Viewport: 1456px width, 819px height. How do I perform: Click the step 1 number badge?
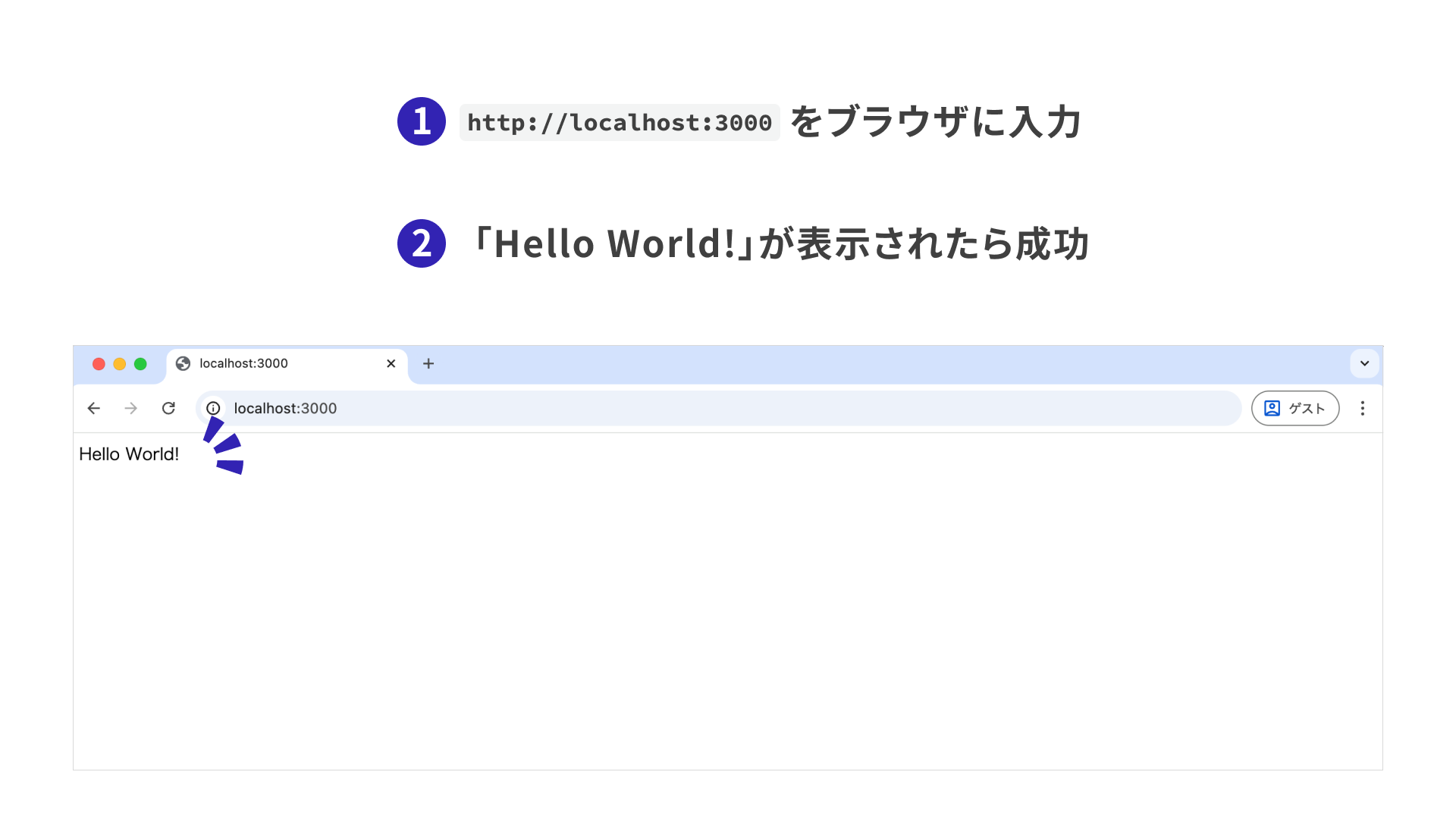422,121
